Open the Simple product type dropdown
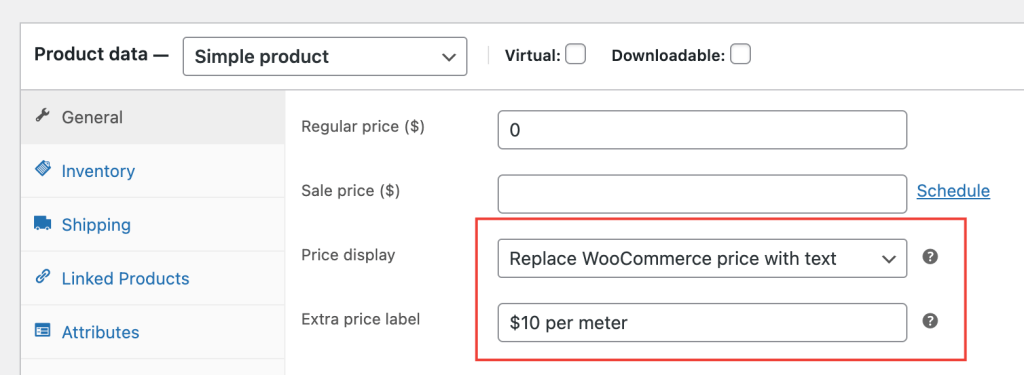 (325, 56)
